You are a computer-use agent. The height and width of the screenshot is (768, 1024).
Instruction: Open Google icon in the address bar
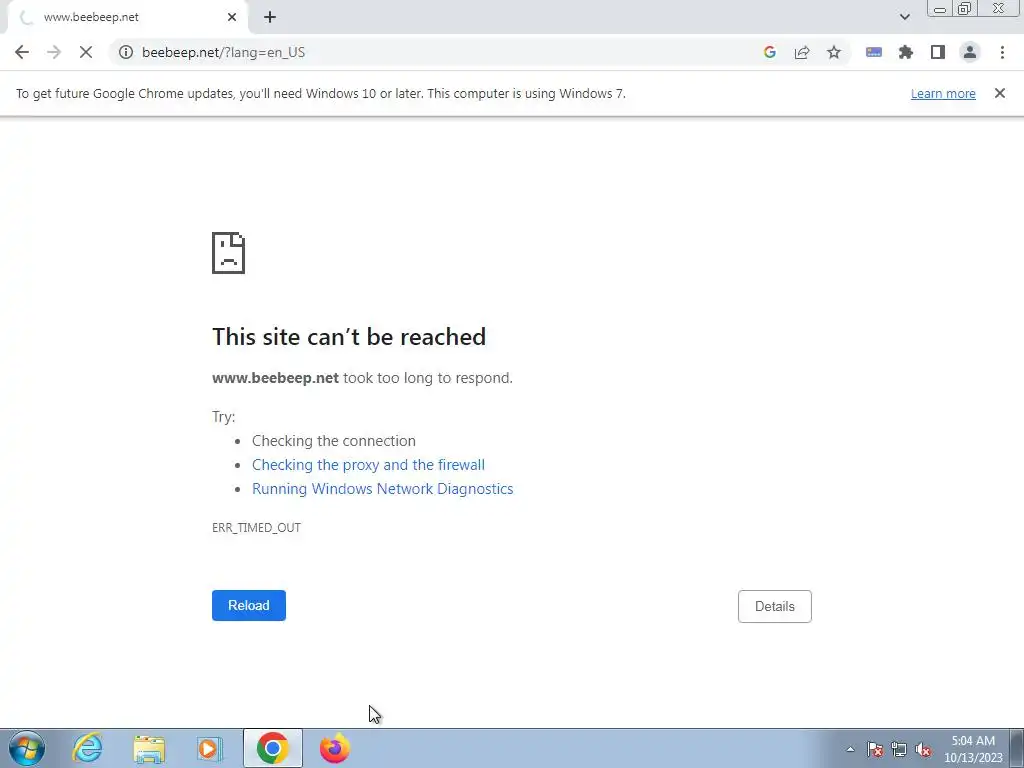point(769,52)
